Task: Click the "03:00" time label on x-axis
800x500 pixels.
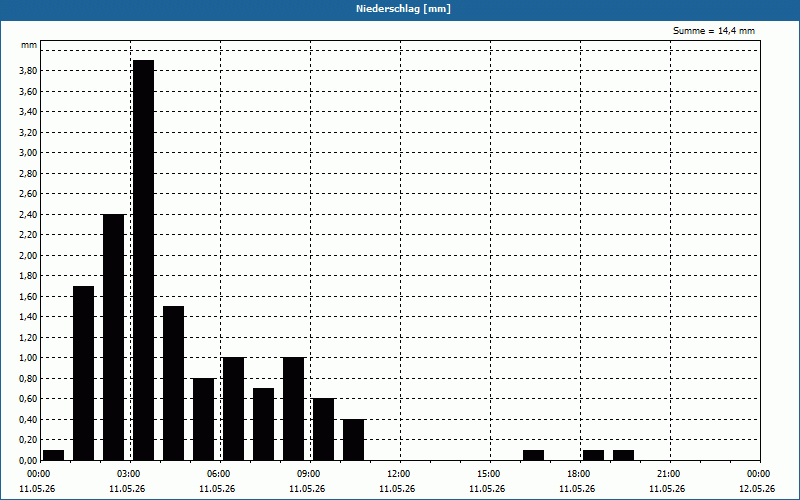Action: click(x=131, y=474)
